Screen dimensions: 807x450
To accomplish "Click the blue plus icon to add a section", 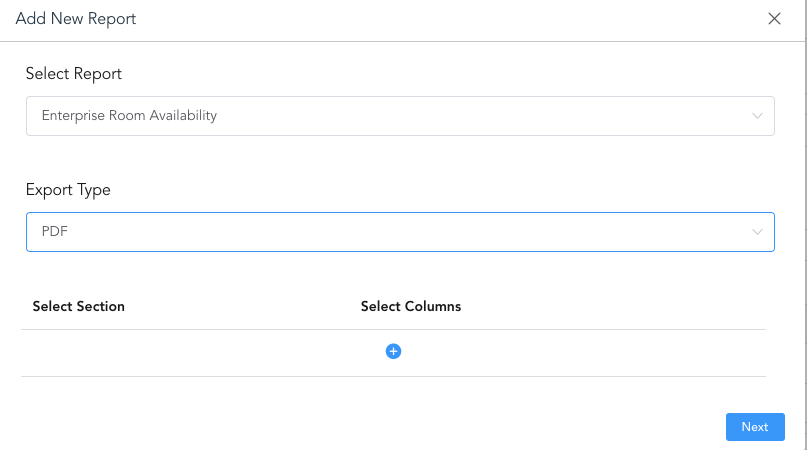I will [x=393, y=351].
